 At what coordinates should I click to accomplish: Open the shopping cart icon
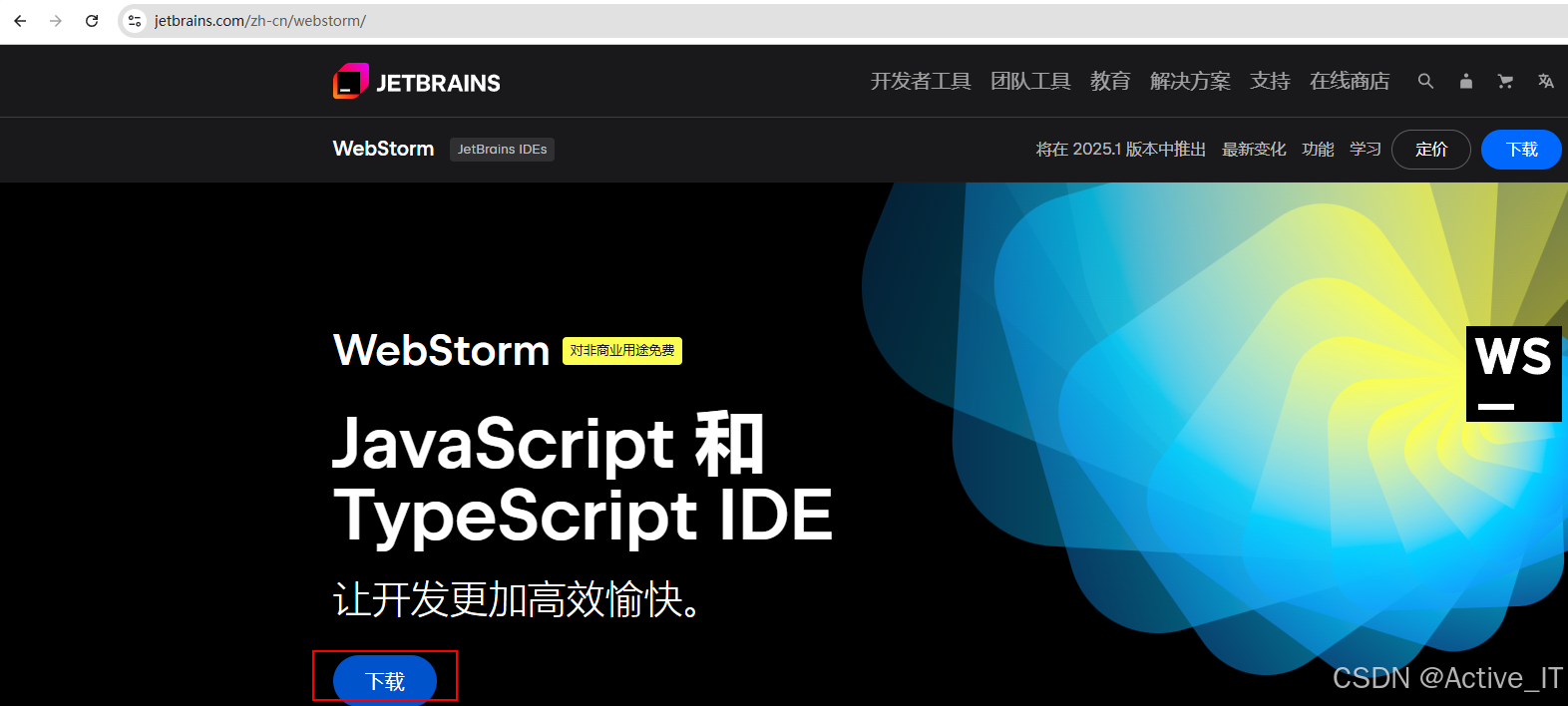(x=1505, y=81)
